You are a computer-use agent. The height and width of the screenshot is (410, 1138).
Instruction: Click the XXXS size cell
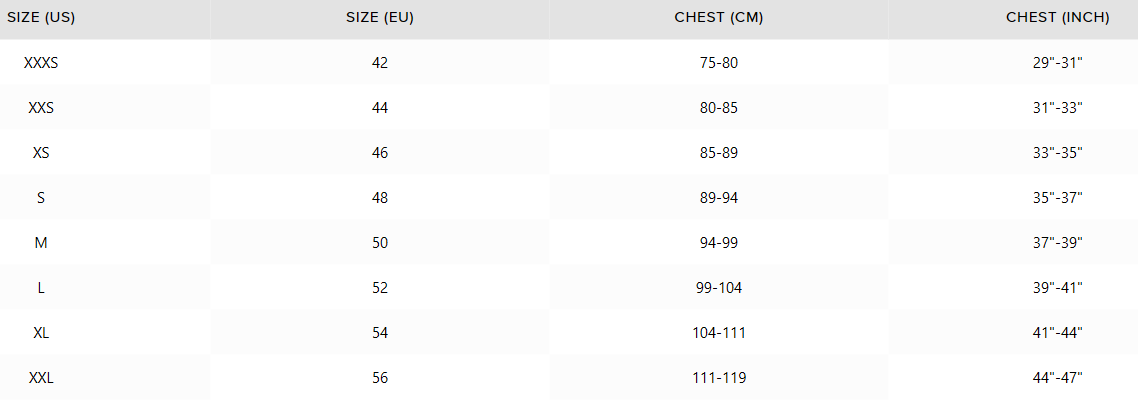pyautogui.click(x=41, y=63)
